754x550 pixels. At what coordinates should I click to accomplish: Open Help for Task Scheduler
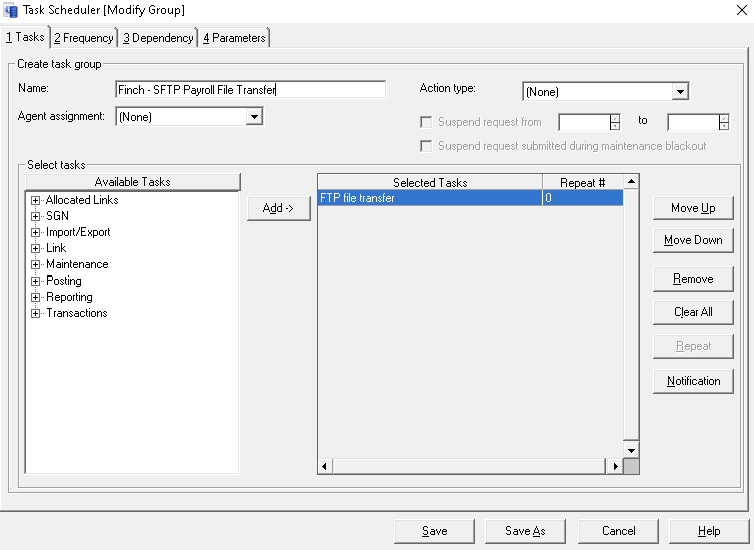coord(709,531)
